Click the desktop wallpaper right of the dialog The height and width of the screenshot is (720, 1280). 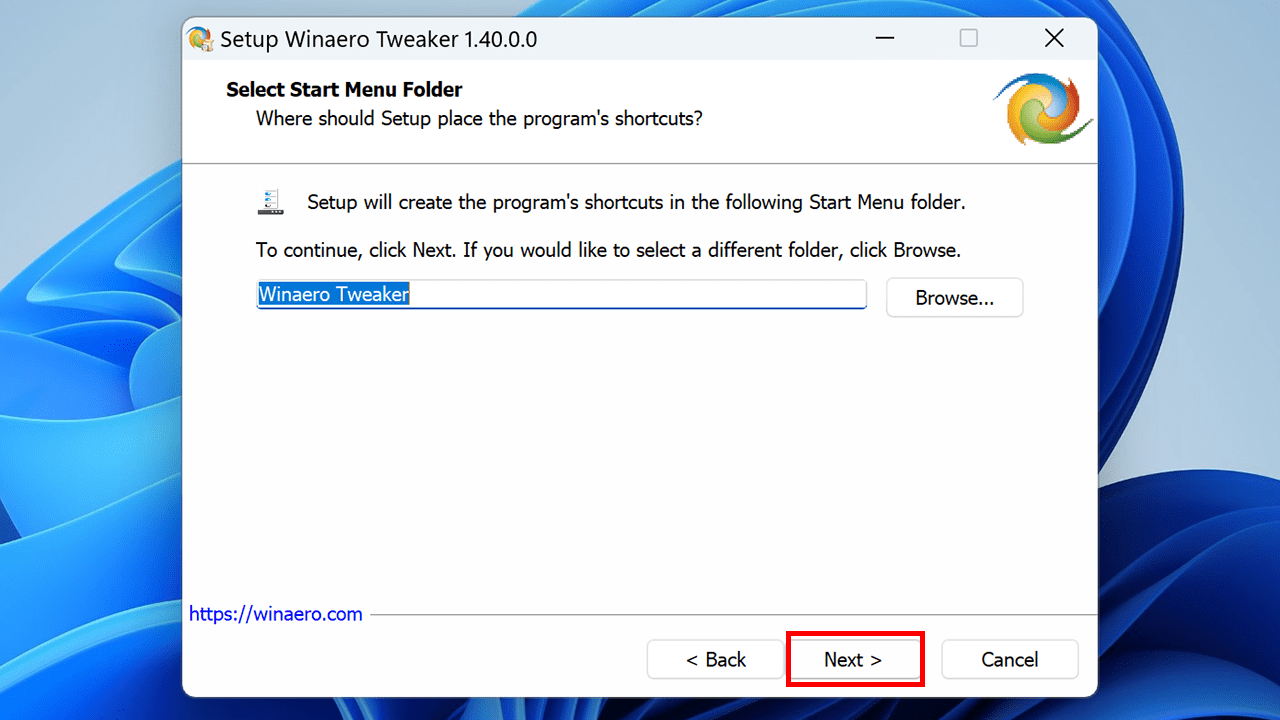[1190, 400]
